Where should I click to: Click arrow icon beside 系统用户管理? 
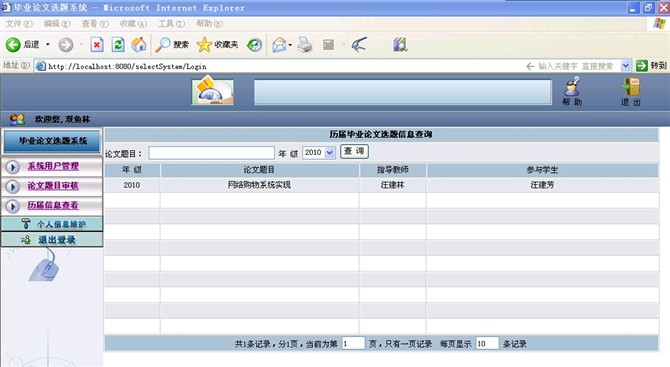tap(13, 167)
